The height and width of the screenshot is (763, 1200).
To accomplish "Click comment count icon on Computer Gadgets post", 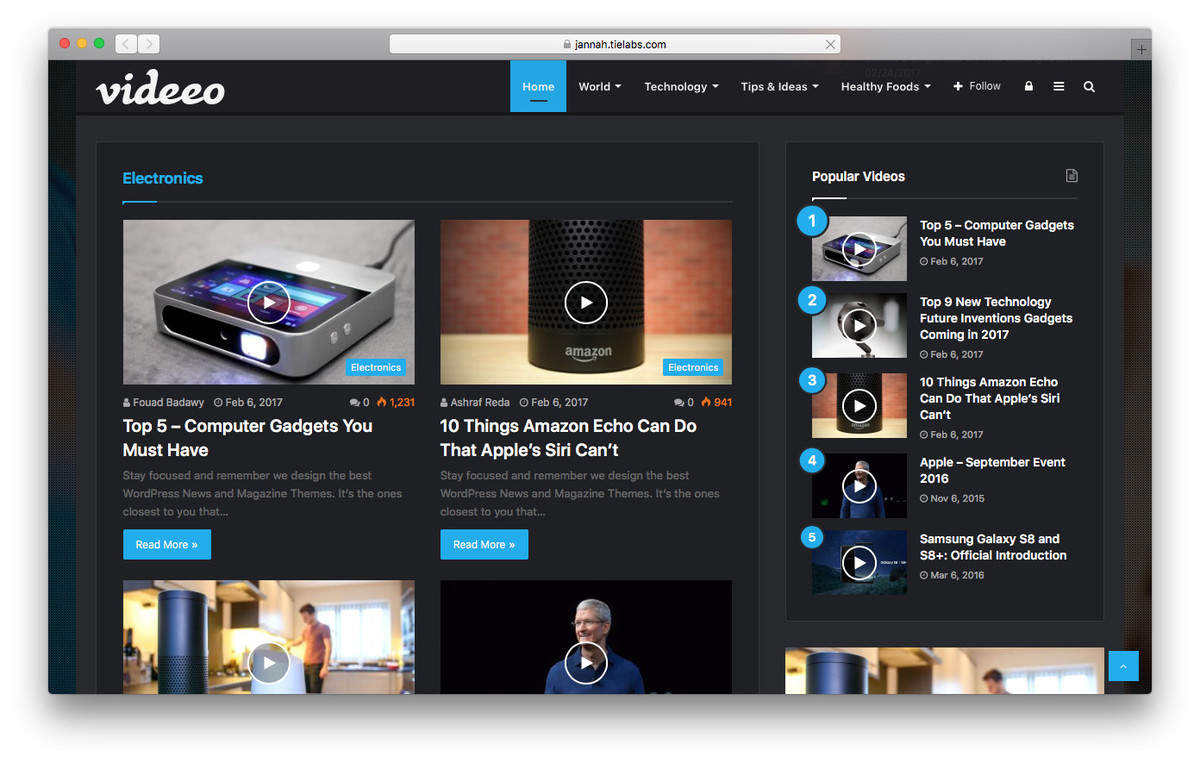I will point(355,402).
